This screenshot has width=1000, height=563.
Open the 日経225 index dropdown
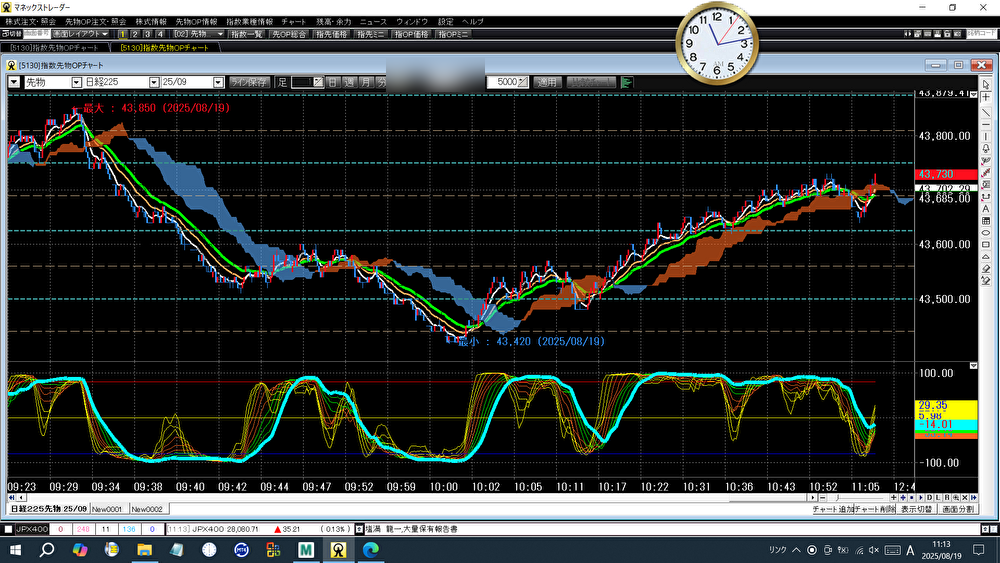pos(154,82)
